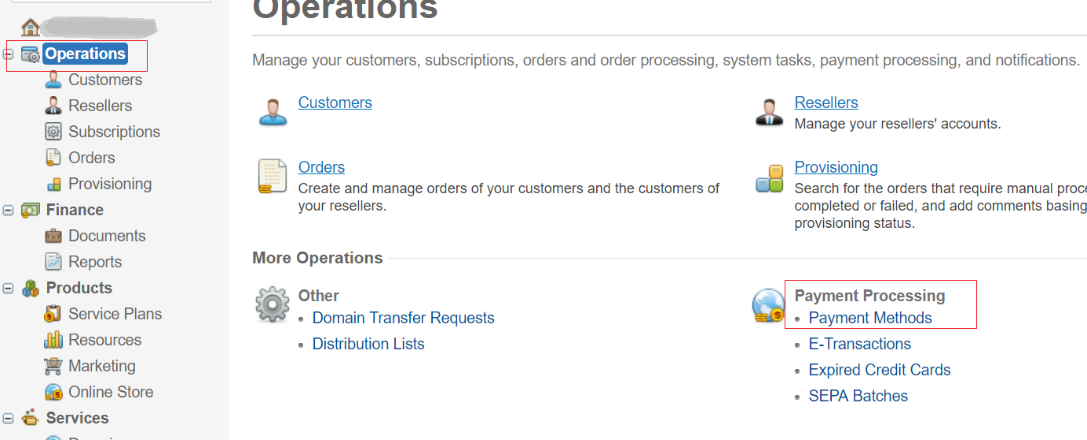Collapse the Products tree node
Image resolution: width=1087 pixels, height=440 pixels.
pos(8,288)
